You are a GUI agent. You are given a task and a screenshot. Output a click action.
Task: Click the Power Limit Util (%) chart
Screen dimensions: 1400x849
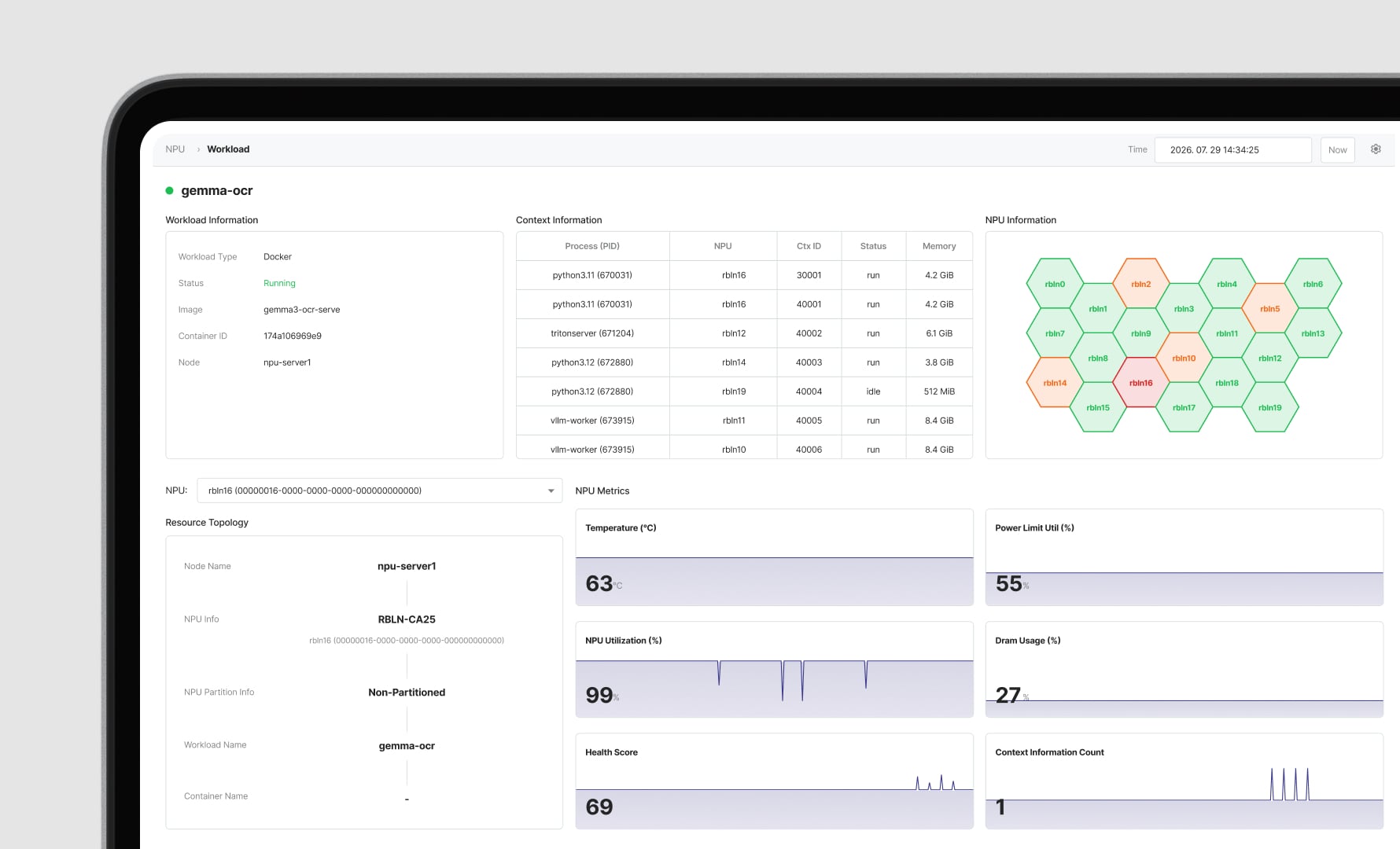[x=1184, y=557]
